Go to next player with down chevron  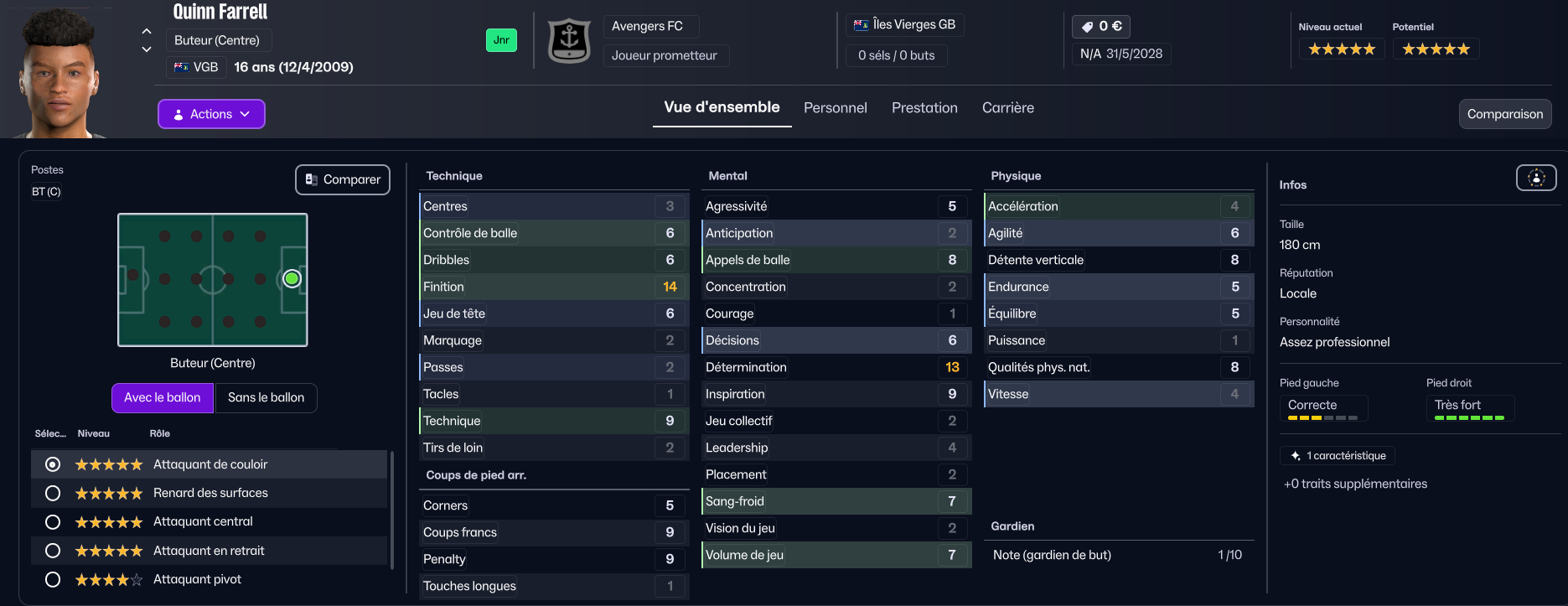pos(147,49)
